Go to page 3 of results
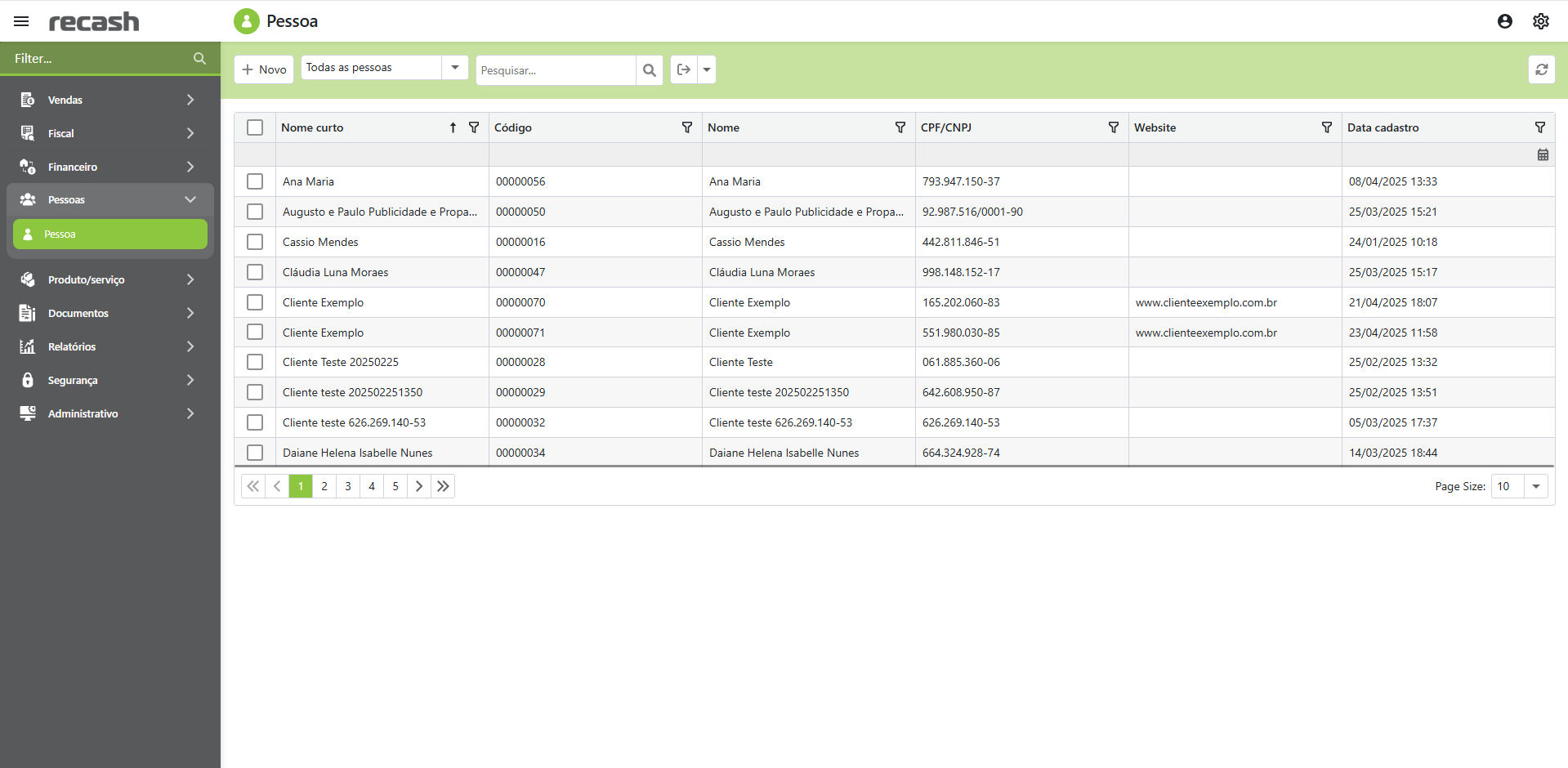The width and height of the screenshot is (1568, 768). point(348,486)
